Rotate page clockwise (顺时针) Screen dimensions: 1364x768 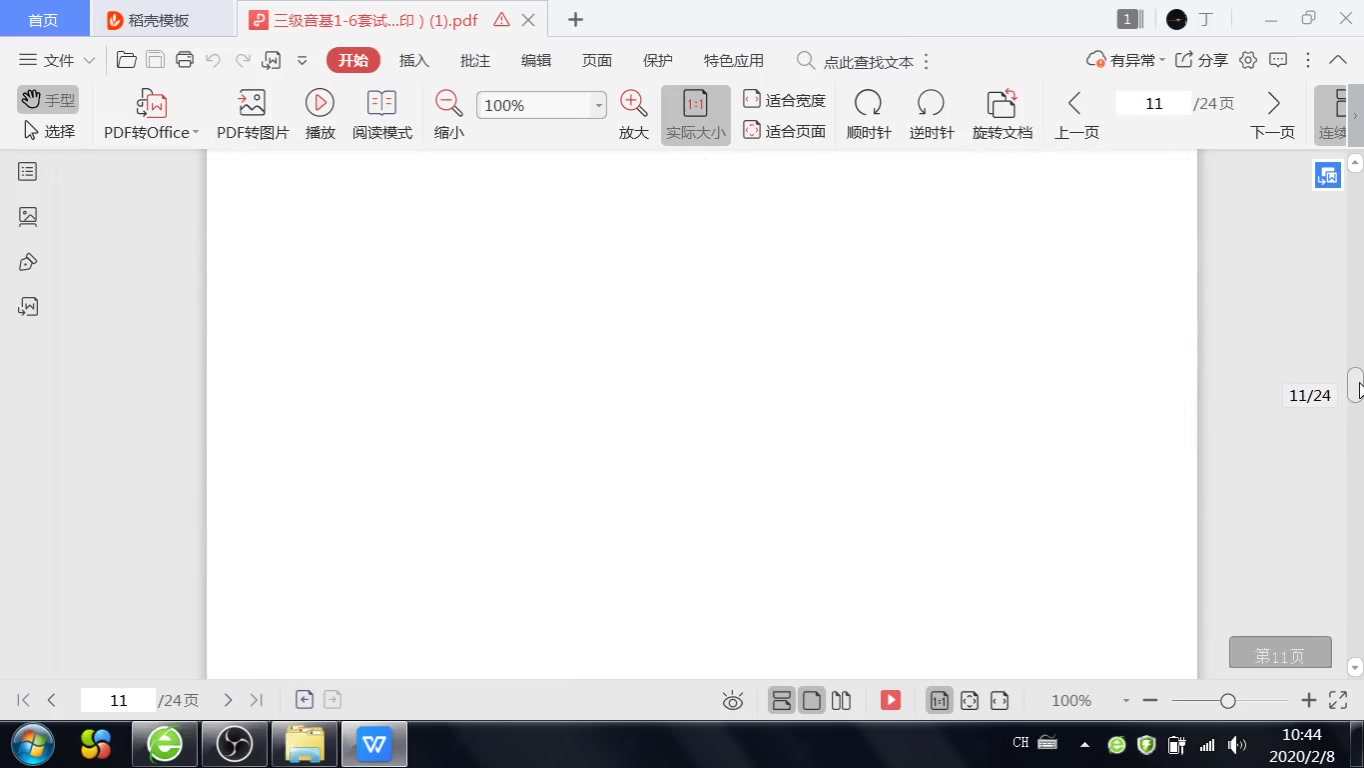[x=868, y=115]
